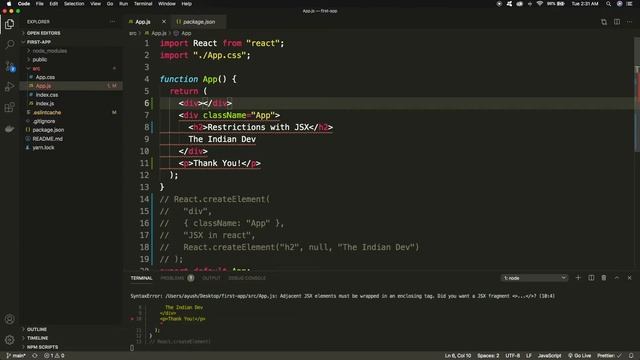Viewport: 640px width, 360px height.
Task: Open README.md in the file tree
Action: [x=47, y=139]
